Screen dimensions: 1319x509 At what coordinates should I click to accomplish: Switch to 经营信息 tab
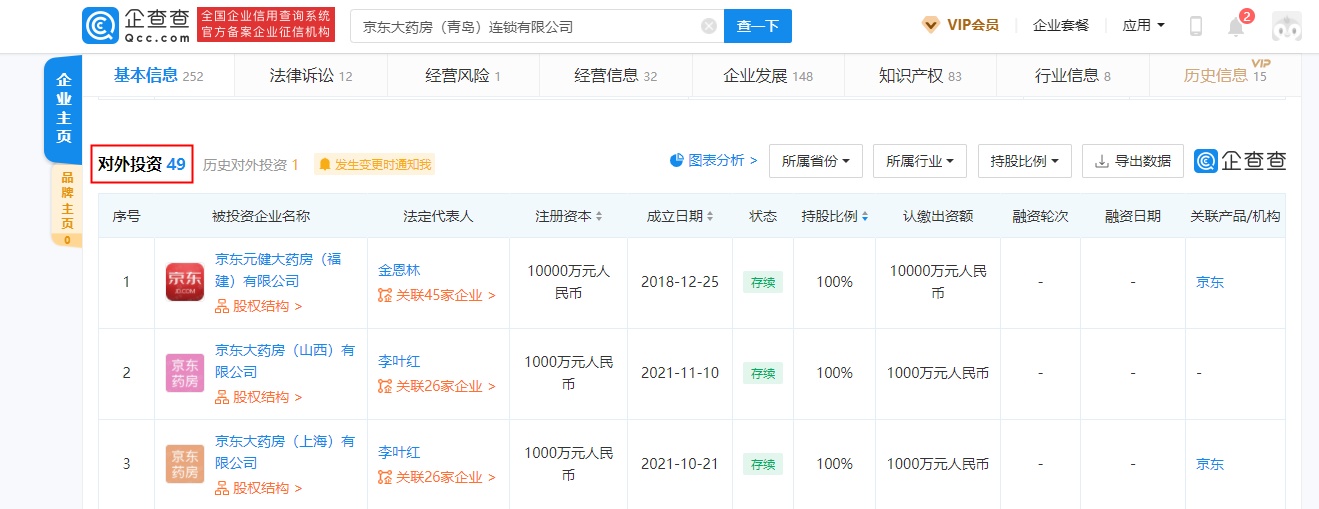(x=616, y=76)
